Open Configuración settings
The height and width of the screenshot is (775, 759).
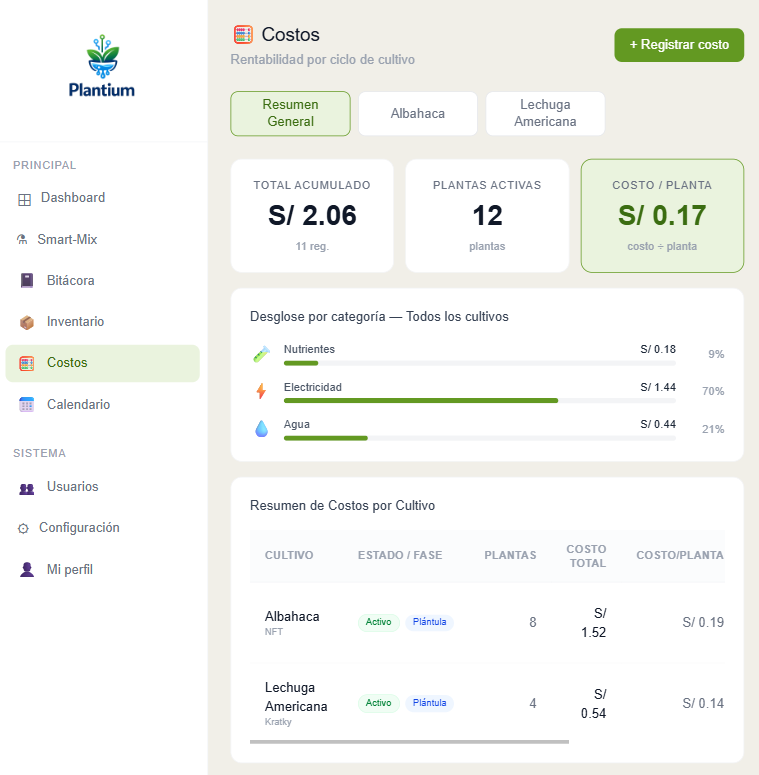(102, 528)
